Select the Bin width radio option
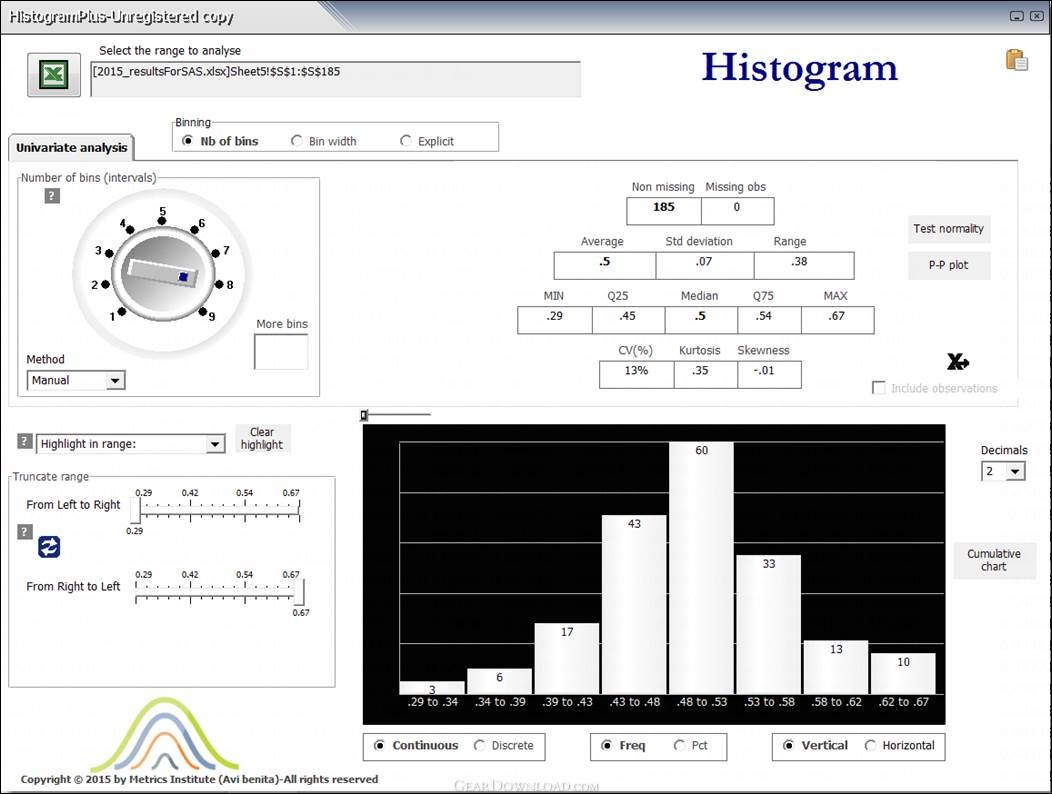This screenshot has height=794, width=1052. tap(297, 141)
